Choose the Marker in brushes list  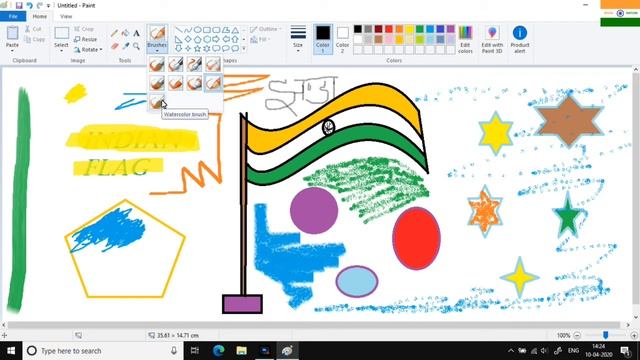click(x=194, y=83)
